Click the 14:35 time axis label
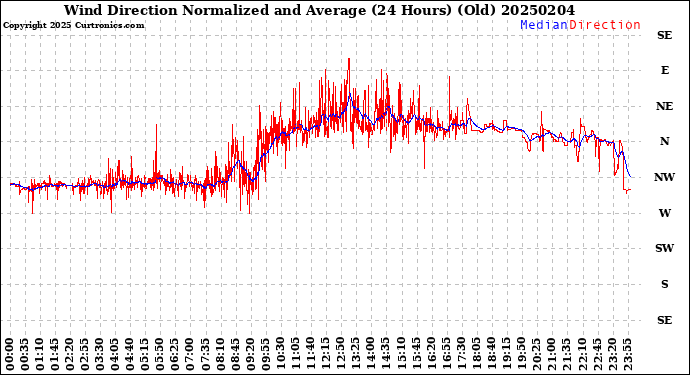This screenshot has height=375, width=690. (x=385, y=355)
